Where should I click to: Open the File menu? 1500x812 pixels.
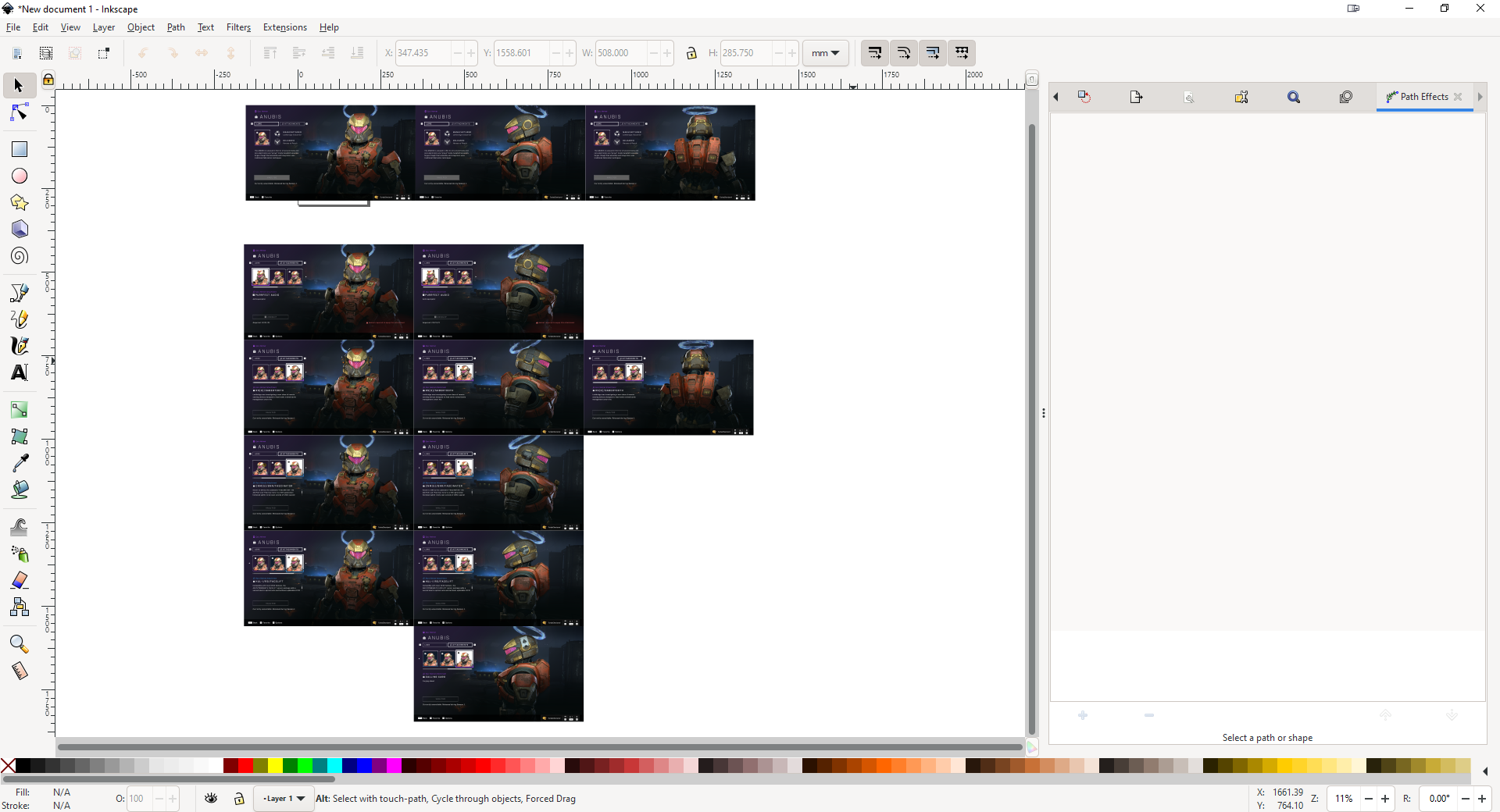(13, 27)
